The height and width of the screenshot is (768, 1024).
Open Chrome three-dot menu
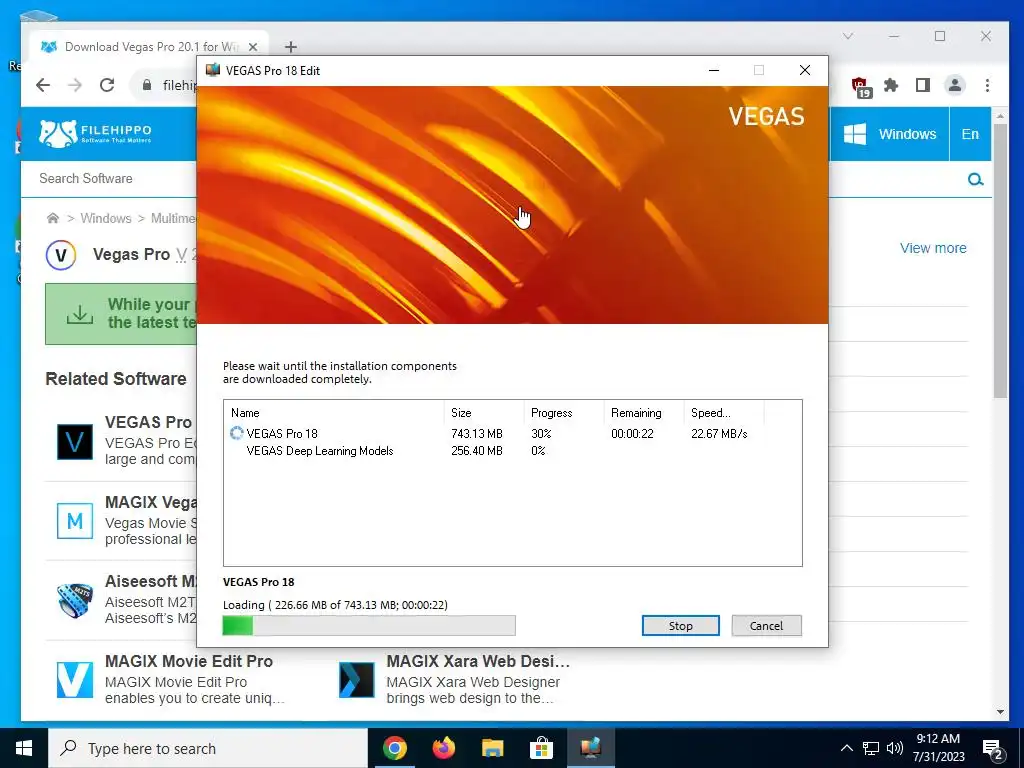click(987, 85)
